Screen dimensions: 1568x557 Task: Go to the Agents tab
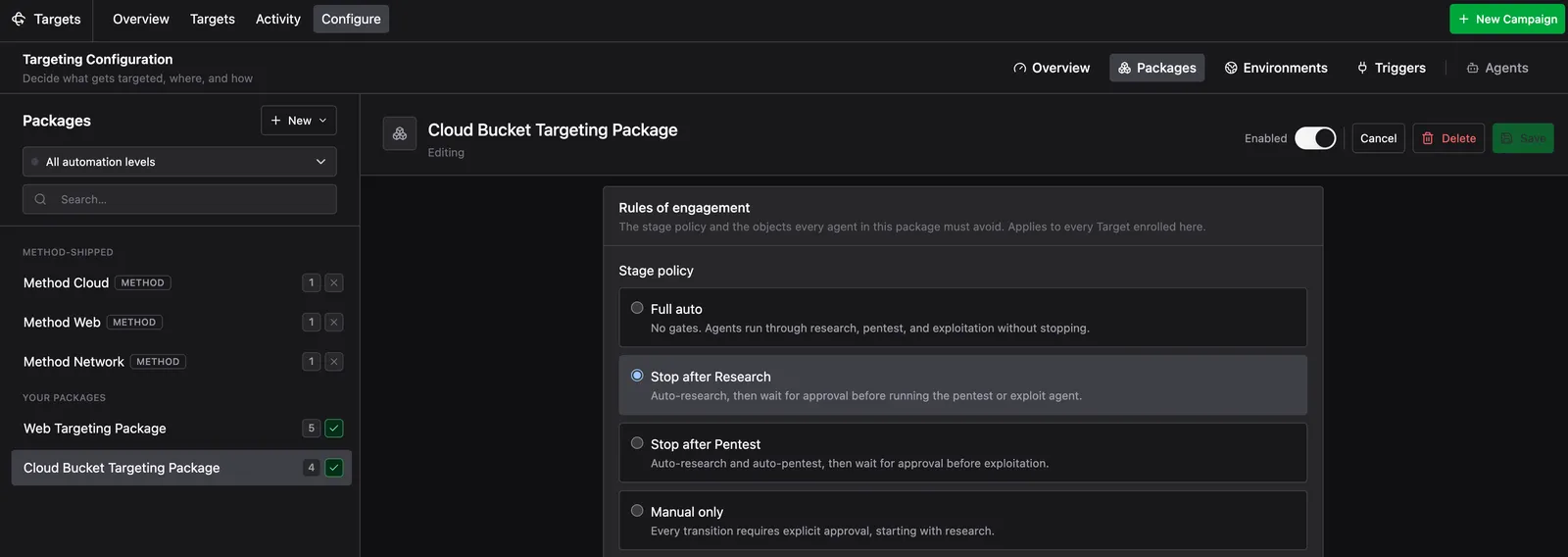tap(1497, 68)
